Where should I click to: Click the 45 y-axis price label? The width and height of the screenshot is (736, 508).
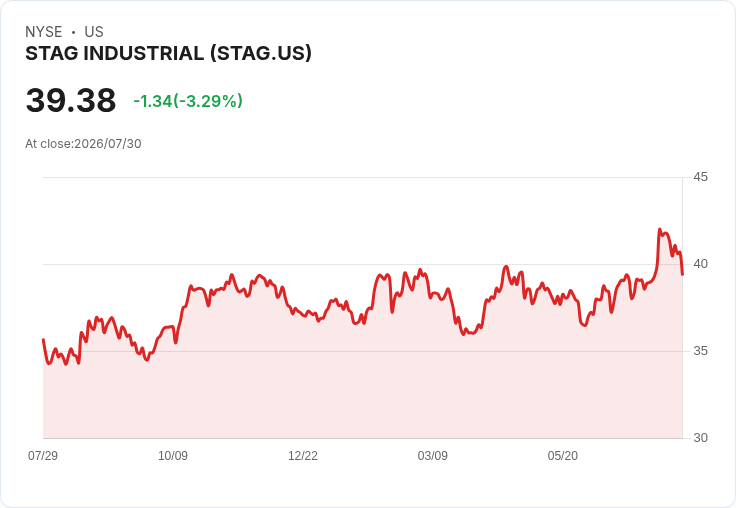[x=700, y=177]
